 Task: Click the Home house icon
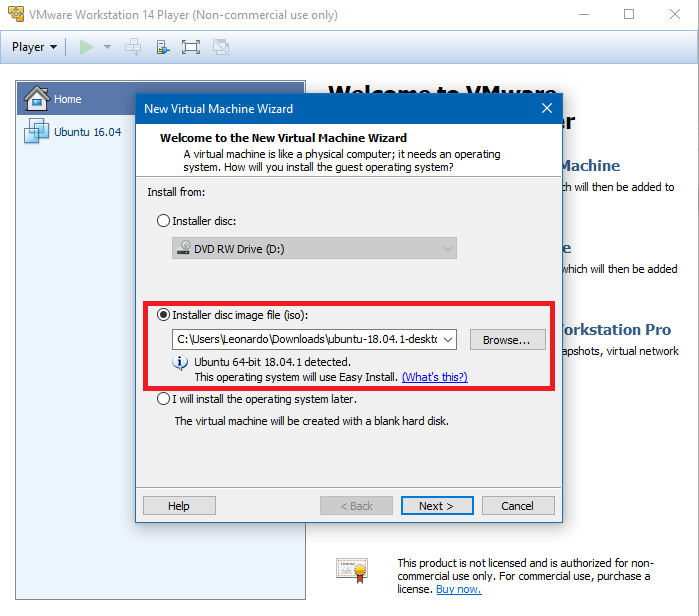[37, 98]
